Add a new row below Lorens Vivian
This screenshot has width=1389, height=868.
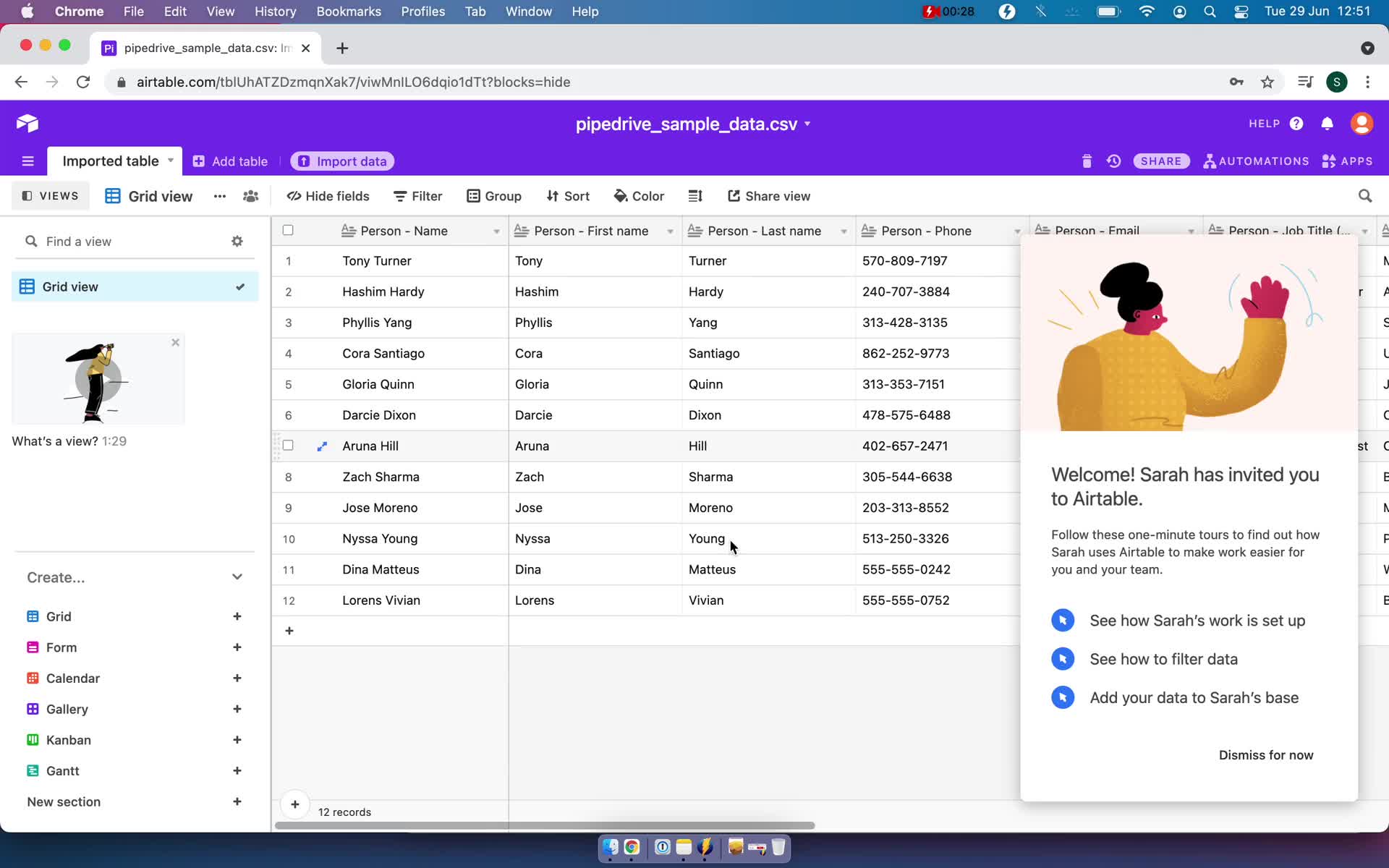[289, 631]
